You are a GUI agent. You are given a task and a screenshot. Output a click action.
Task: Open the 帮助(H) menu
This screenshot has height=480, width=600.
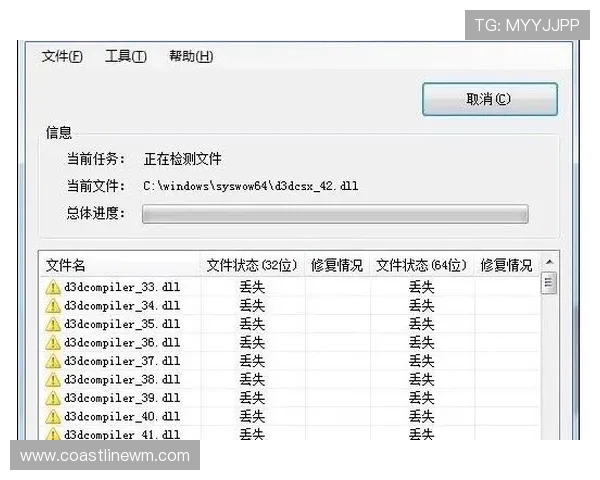coord(190,56)
